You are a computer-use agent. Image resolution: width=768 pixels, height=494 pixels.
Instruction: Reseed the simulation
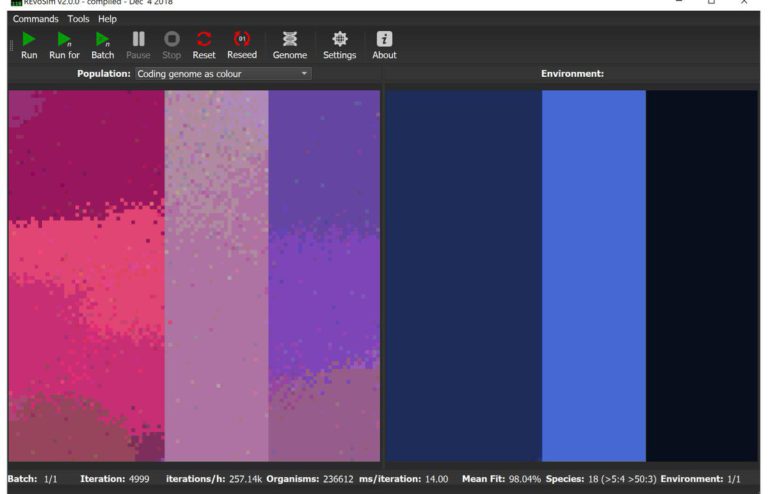coord(242,46)
